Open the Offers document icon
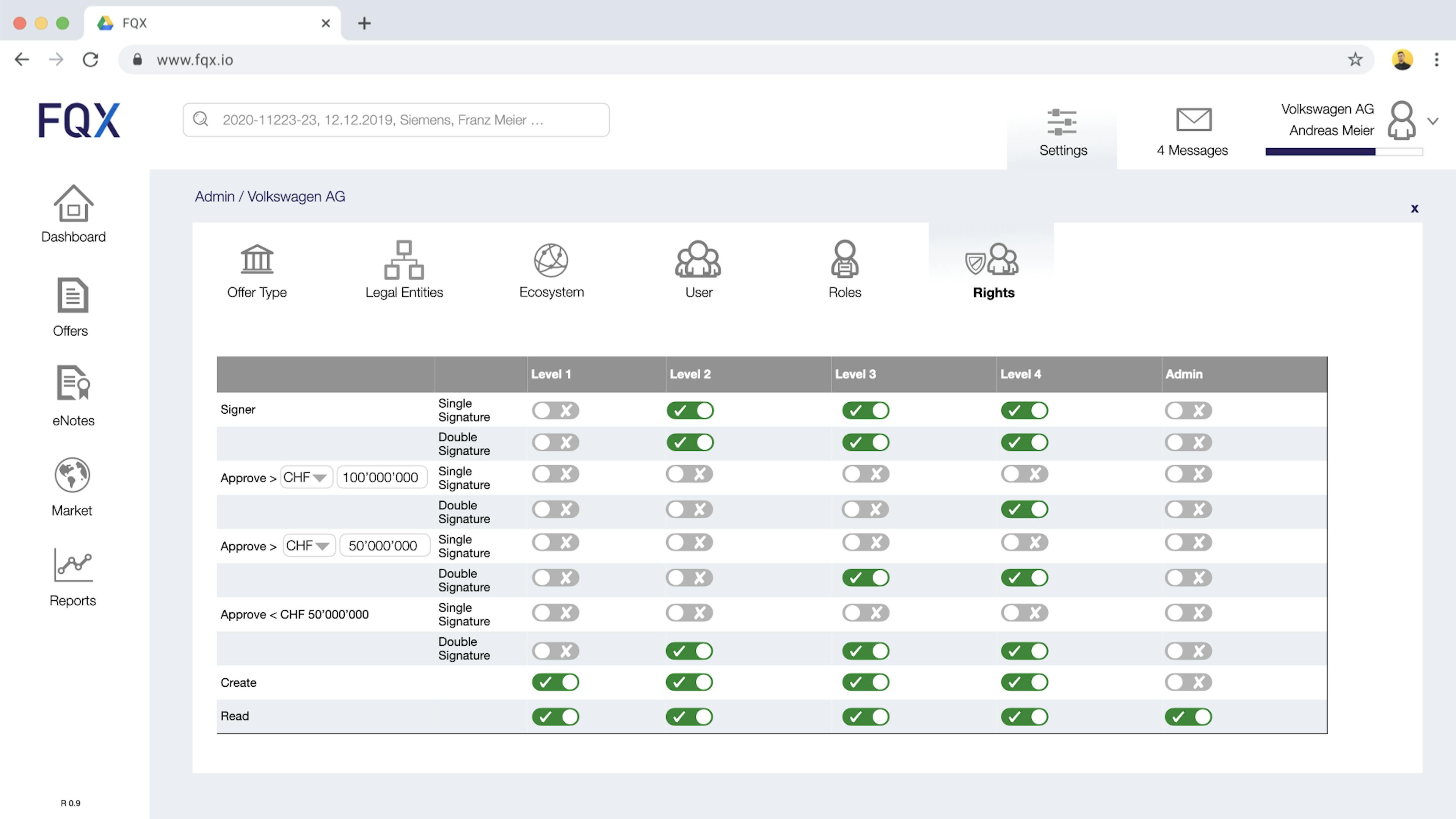 coord(72,295)
